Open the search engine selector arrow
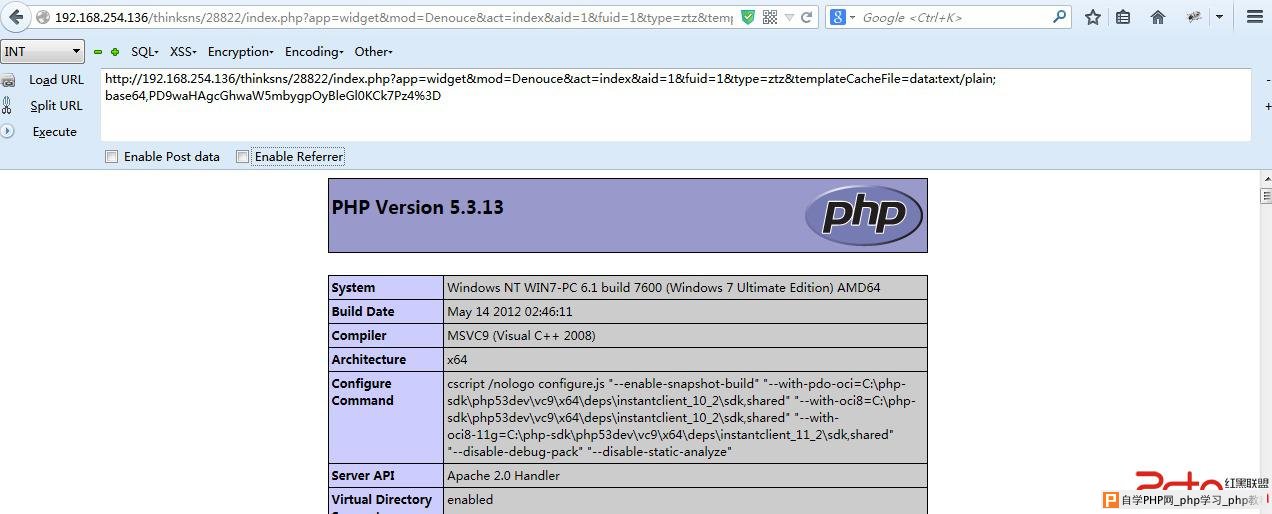The height and width of the screenshot is (514, 1272). (x=850, y=18)
